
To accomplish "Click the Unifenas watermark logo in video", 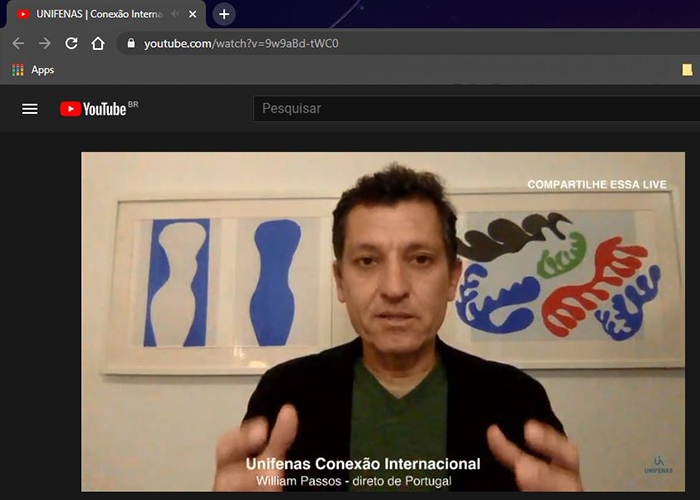I will tap(655, 465).
